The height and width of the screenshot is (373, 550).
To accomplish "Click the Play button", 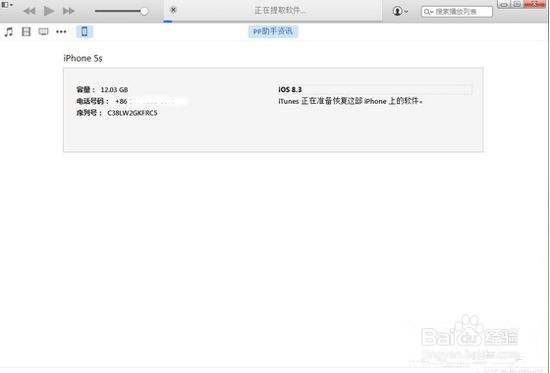I will pos(49,11).
